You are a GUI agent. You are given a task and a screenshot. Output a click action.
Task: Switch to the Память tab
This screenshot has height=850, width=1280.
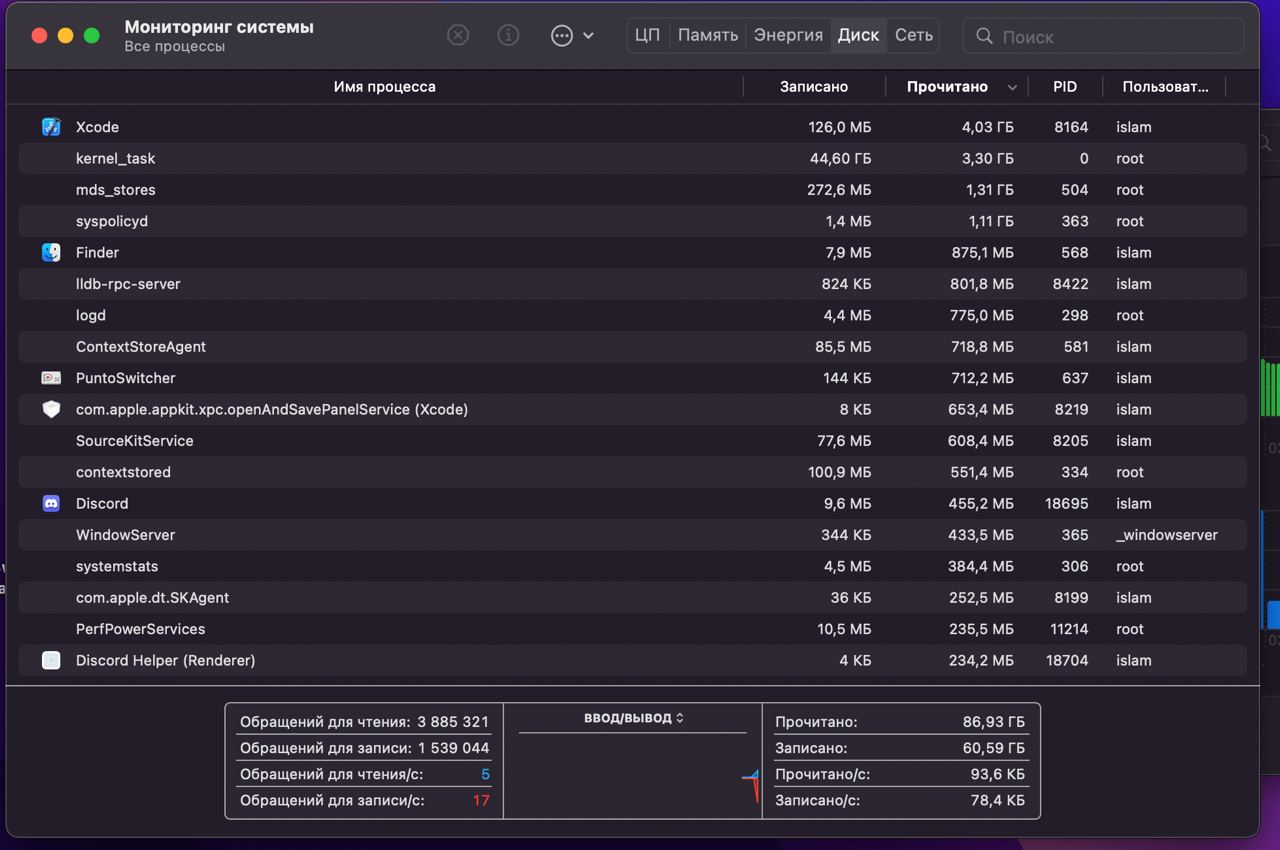(708, 35)
